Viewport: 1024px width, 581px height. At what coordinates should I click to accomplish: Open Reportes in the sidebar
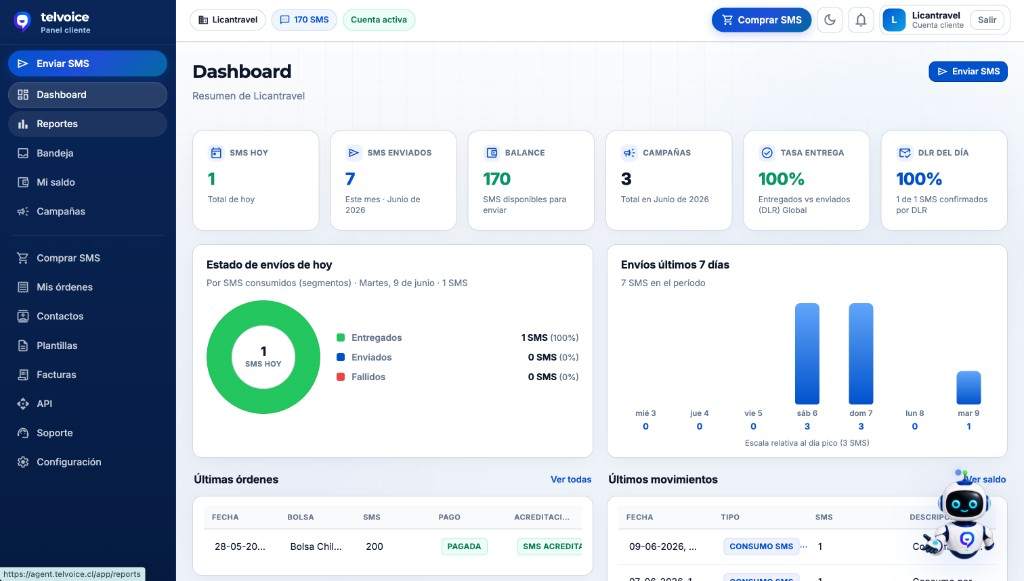click(88, 124)
